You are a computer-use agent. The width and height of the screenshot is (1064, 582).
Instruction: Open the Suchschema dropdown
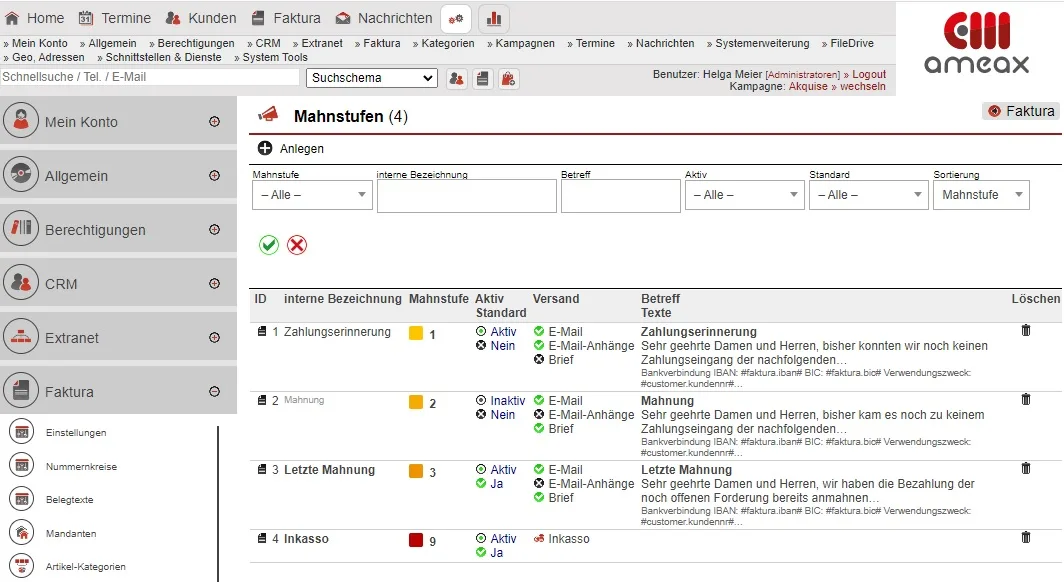[372, 78]
